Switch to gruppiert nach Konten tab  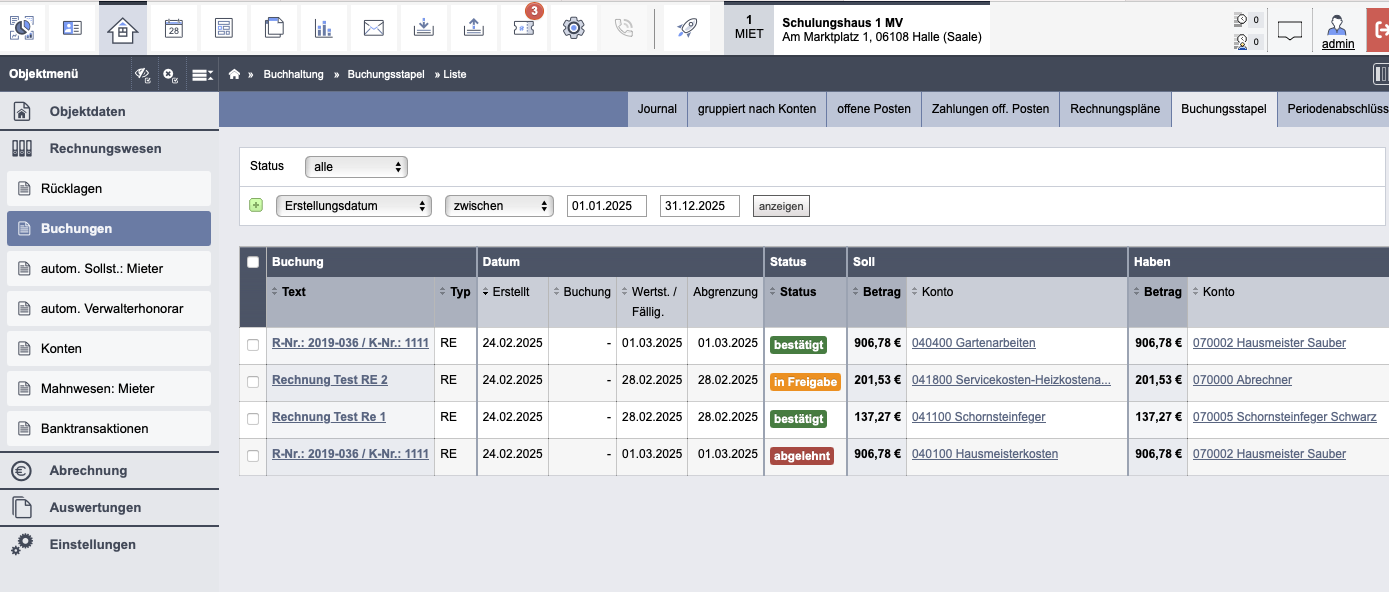pyautogui.click(x=757, y=109)
